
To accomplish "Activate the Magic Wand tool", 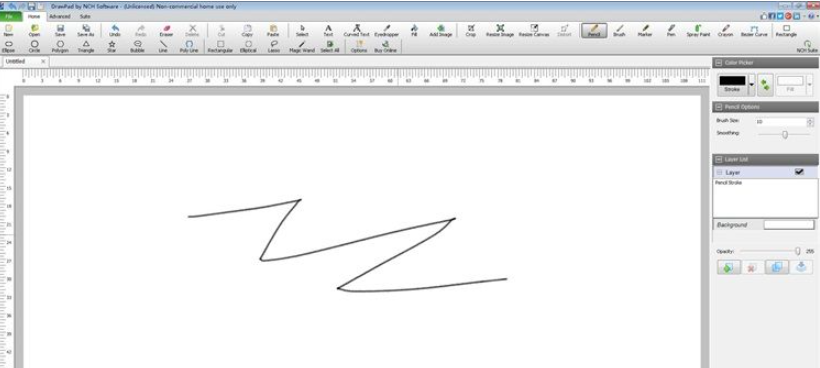I will tap(302, 47).
